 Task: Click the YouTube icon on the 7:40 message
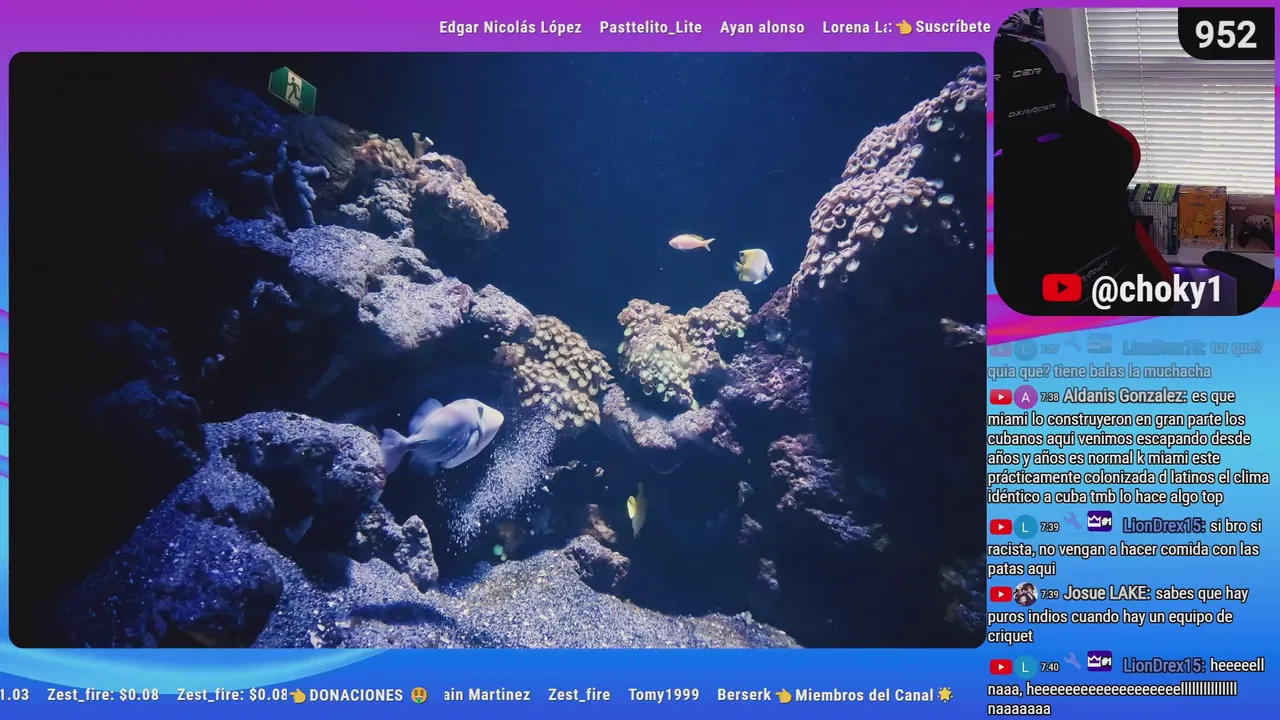tap(1000, 667)
